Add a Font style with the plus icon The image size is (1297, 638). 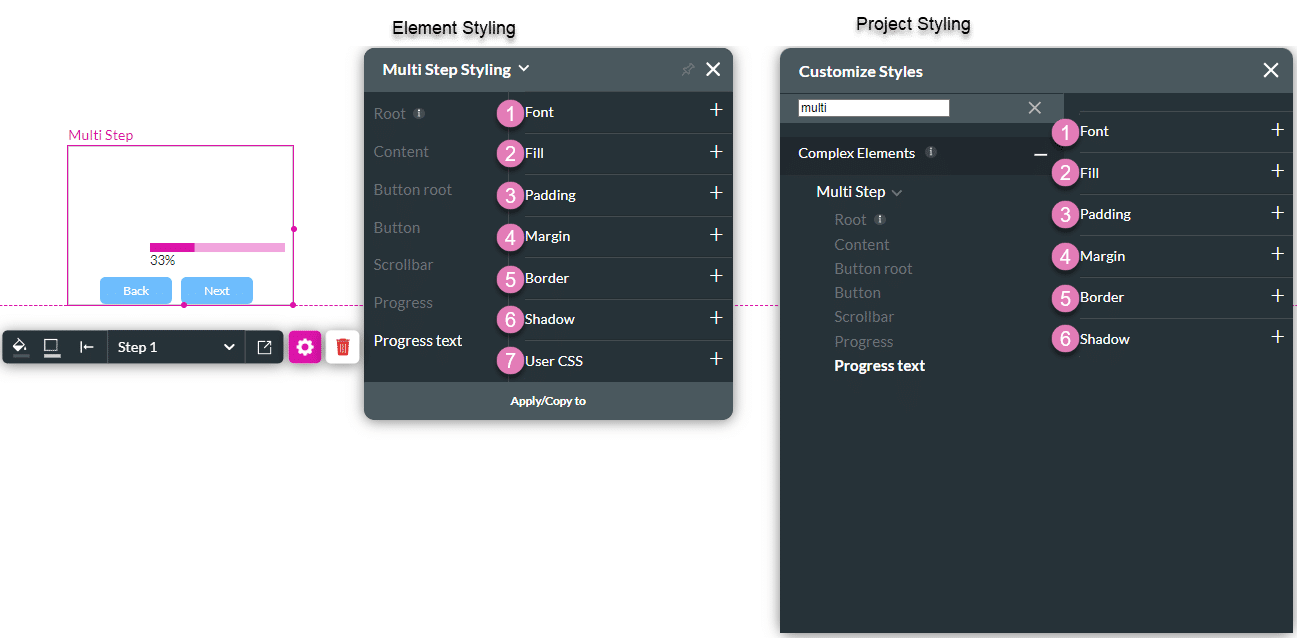click(x=715, y=112)
